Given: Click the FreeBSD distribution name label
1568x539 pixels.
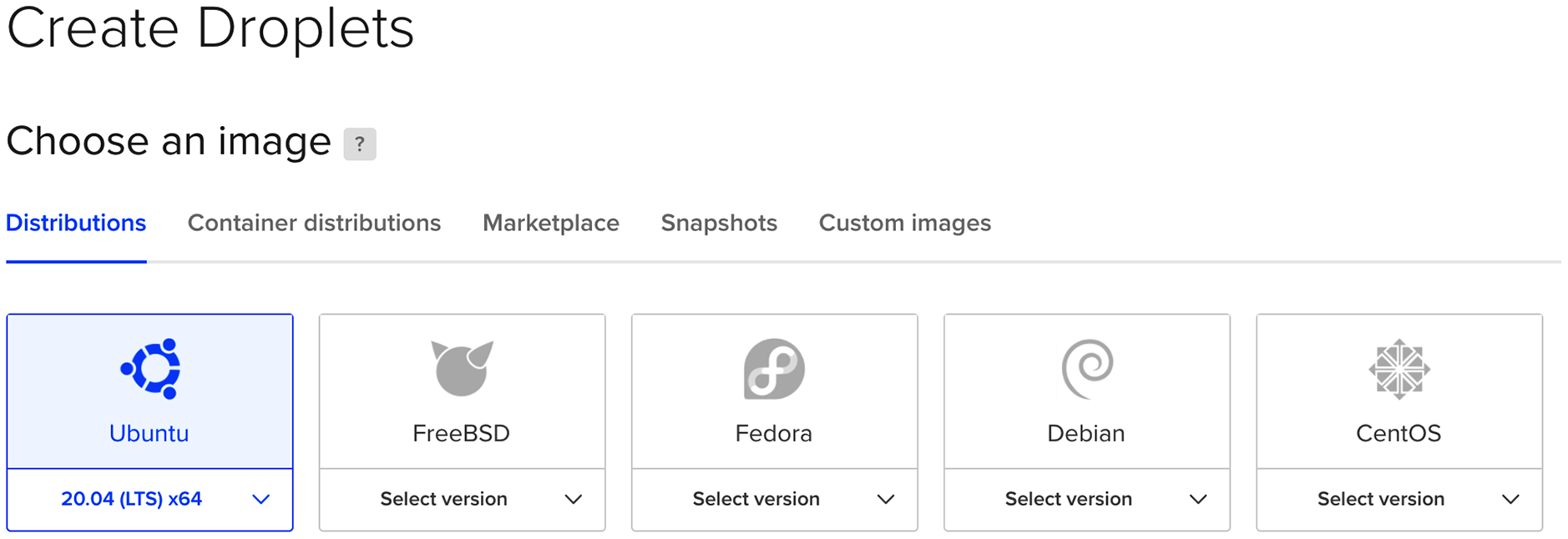Looking at the screenshot, I should pos(461,433).
